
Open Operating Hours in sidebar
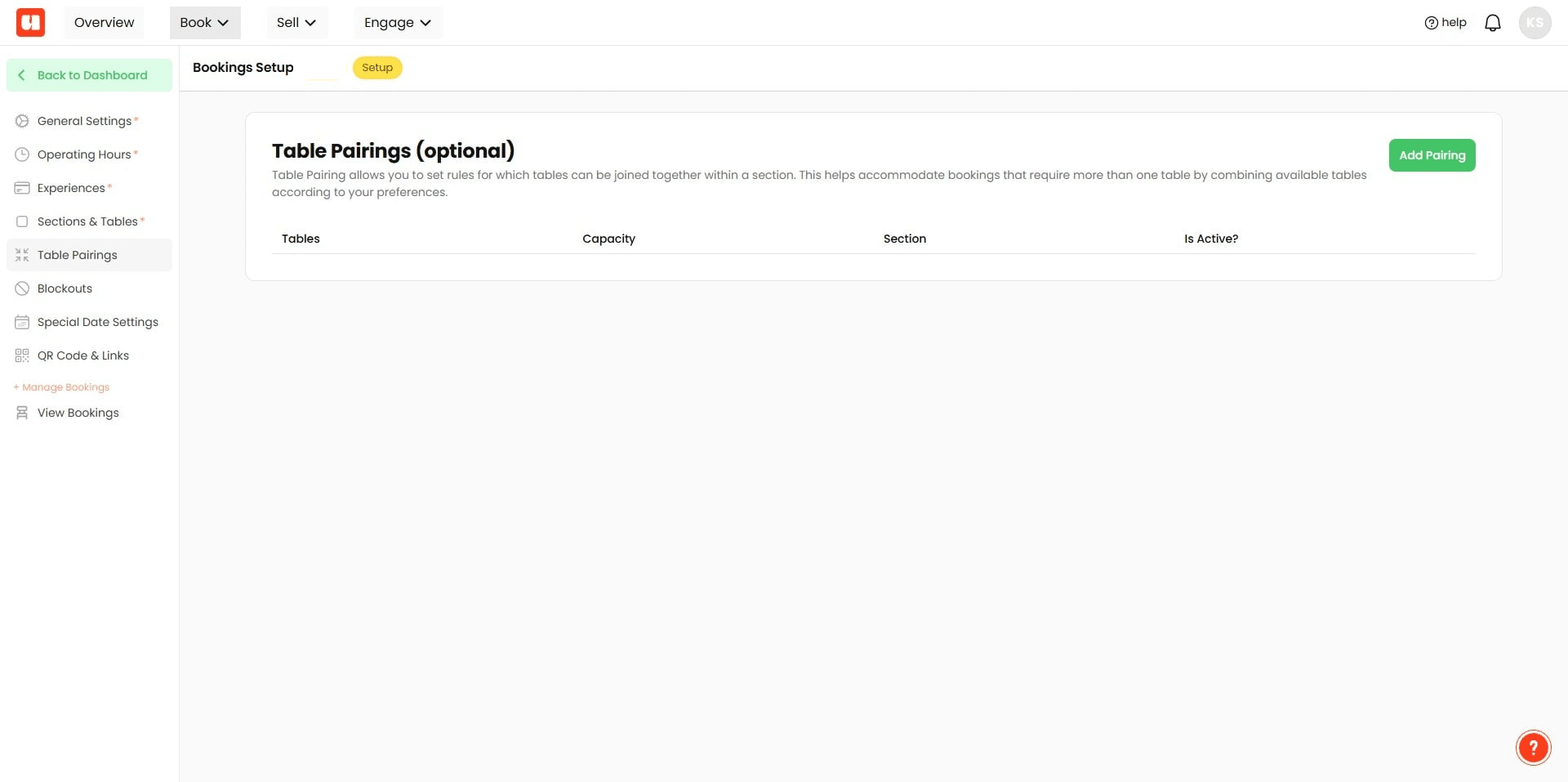[x=89, y=154]
